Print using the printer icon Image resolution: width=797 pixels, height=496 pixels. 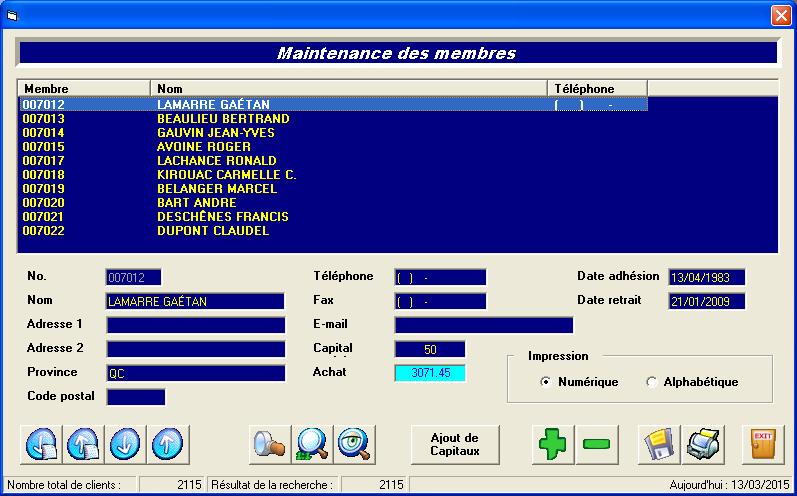coord(702,443)
